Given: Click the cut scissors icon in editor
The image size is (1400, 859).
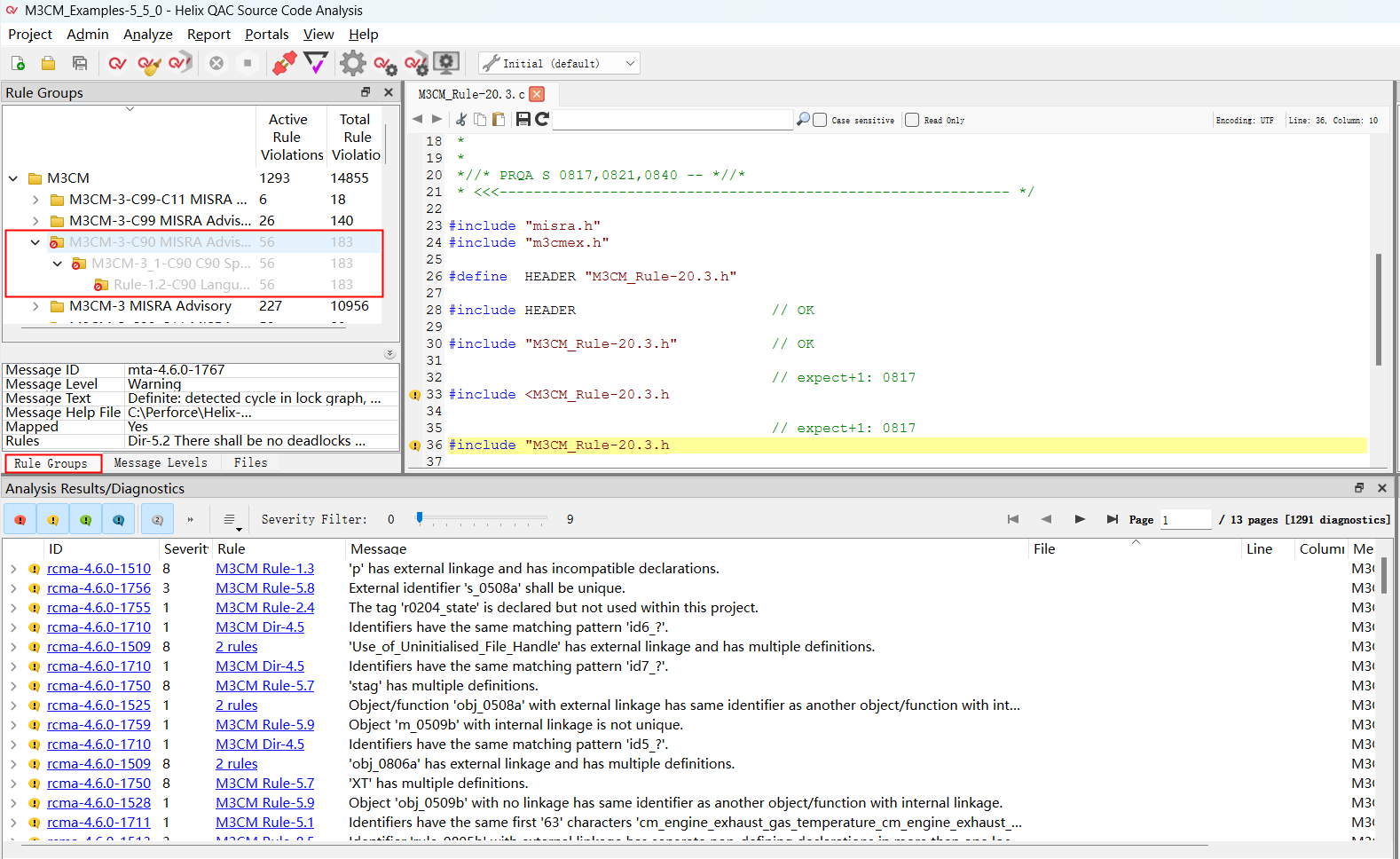Looking at the screenshot, I should [x=460, y=120].
